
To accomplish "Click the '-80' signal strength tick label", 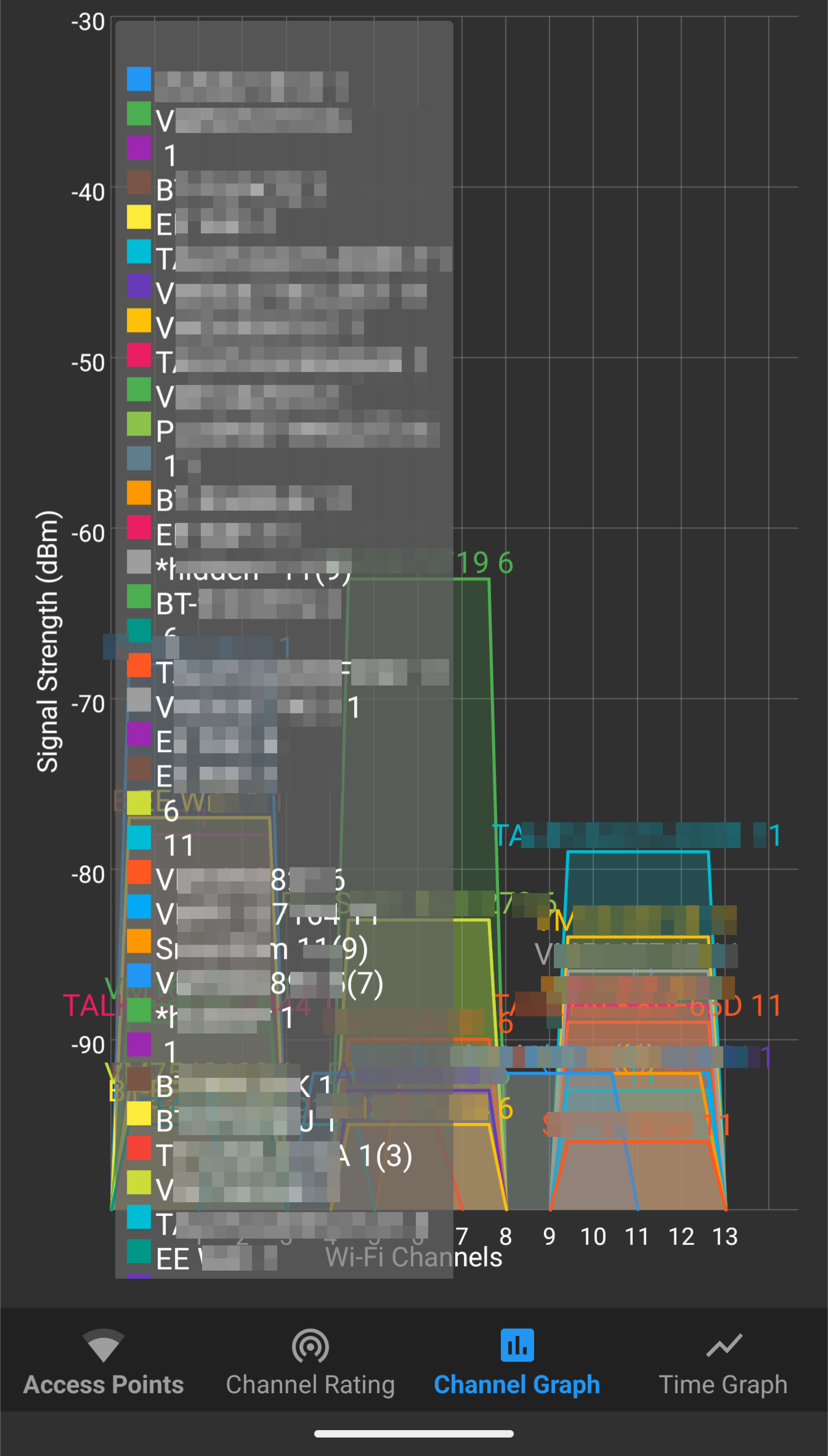I will tap(88, 875).
